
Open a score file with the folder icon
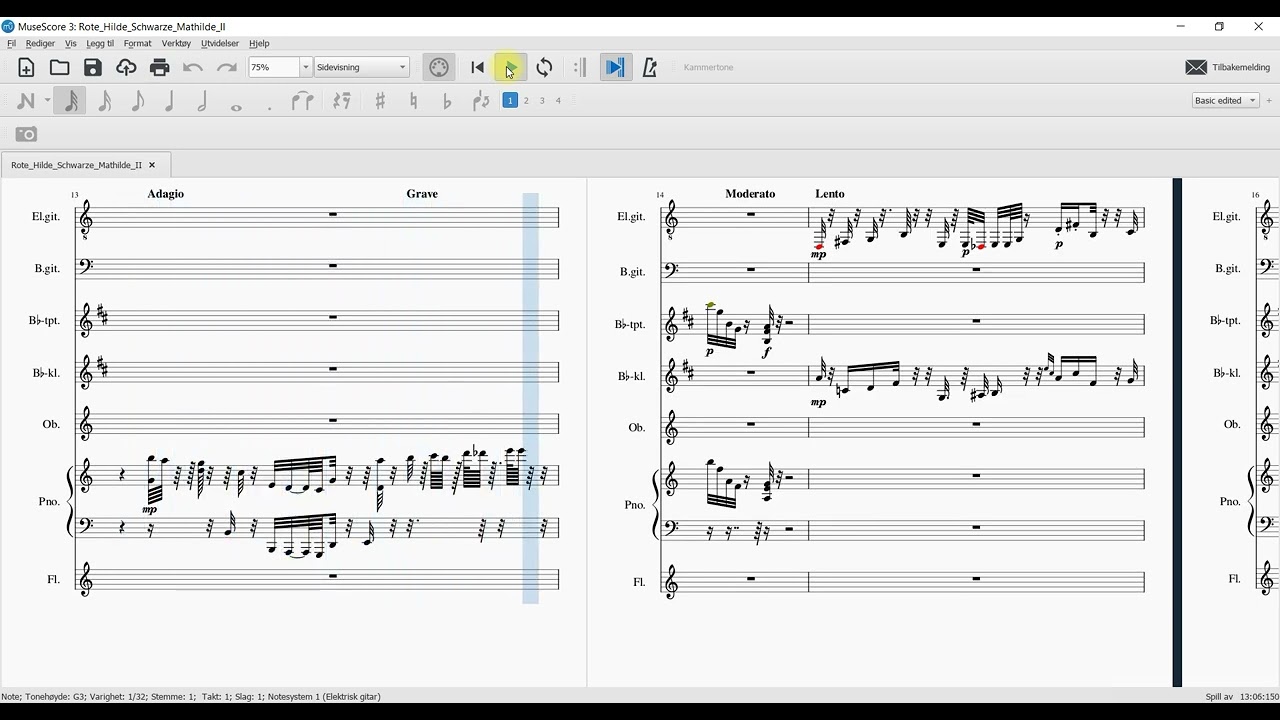point(60,68)
